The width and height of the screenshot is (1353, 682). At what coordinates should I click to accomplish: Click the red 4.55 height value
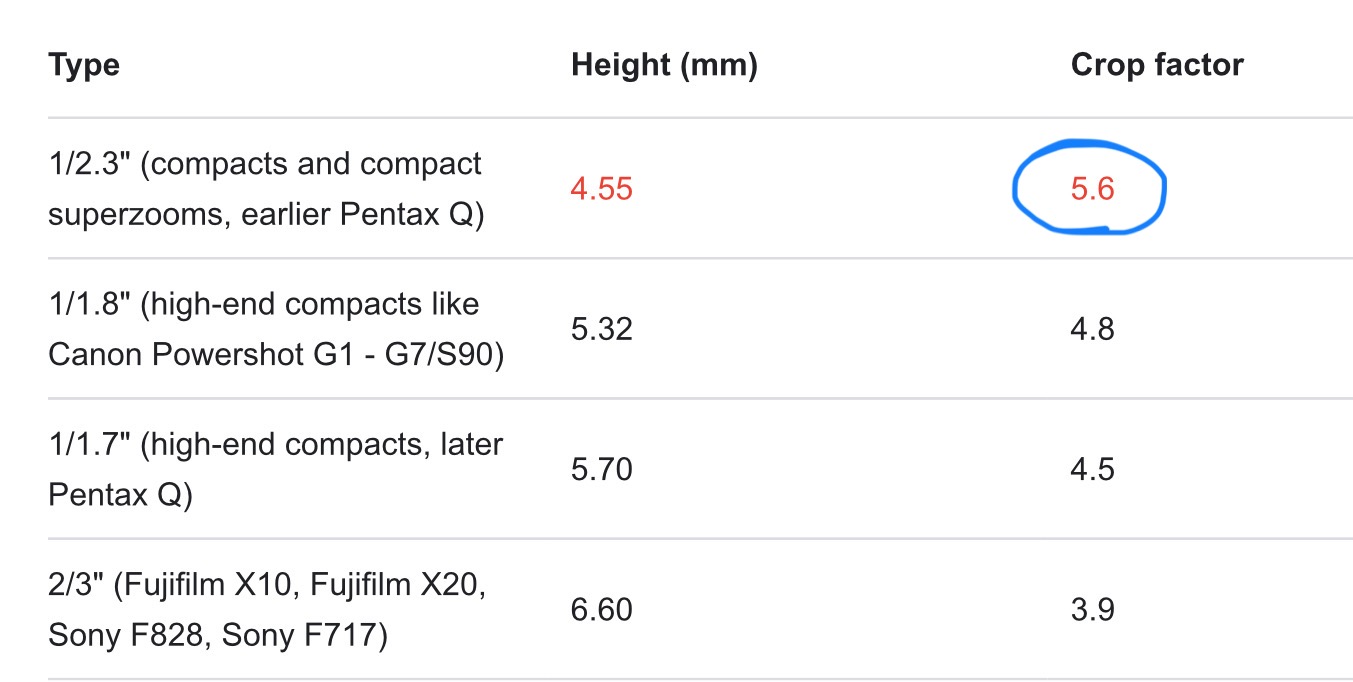(x=602, y=190)
